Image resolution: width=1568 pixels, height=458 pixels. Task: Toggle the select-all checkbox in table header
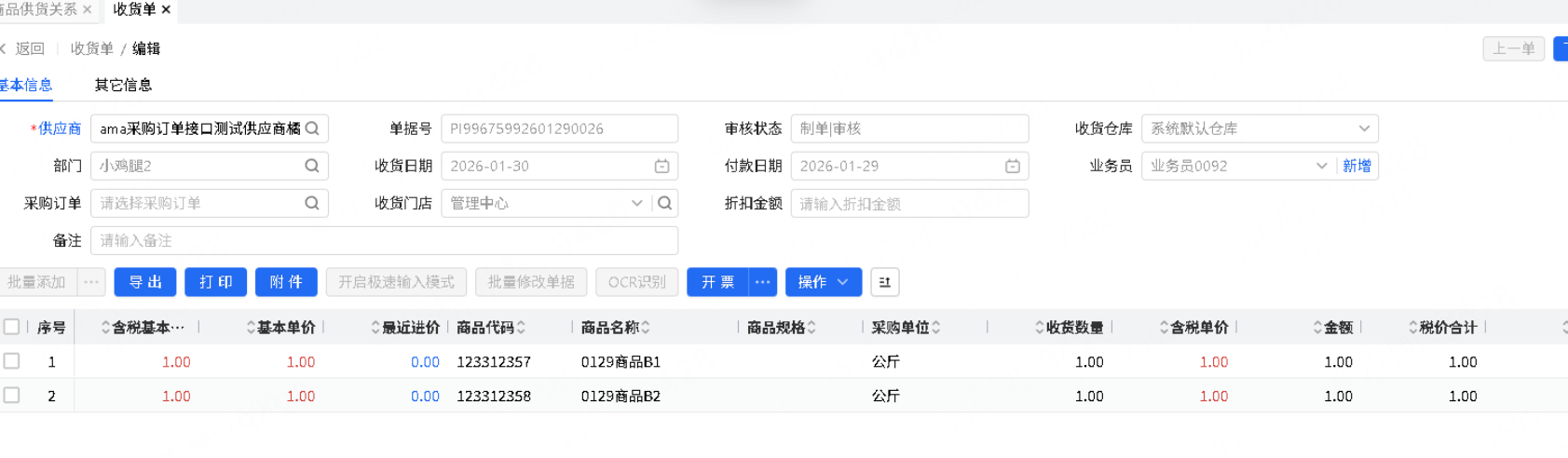[x=12, y=327]
